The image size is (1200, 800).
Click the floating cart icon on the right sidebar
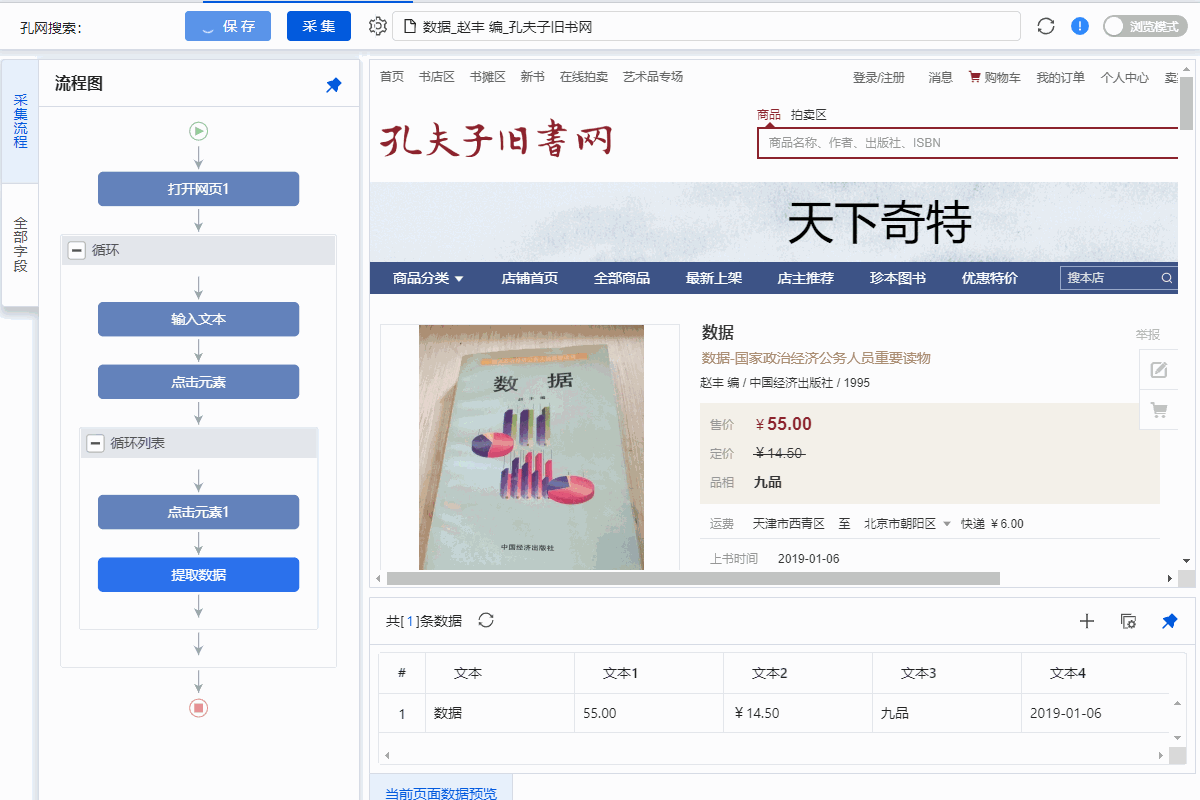[1159, 410]
